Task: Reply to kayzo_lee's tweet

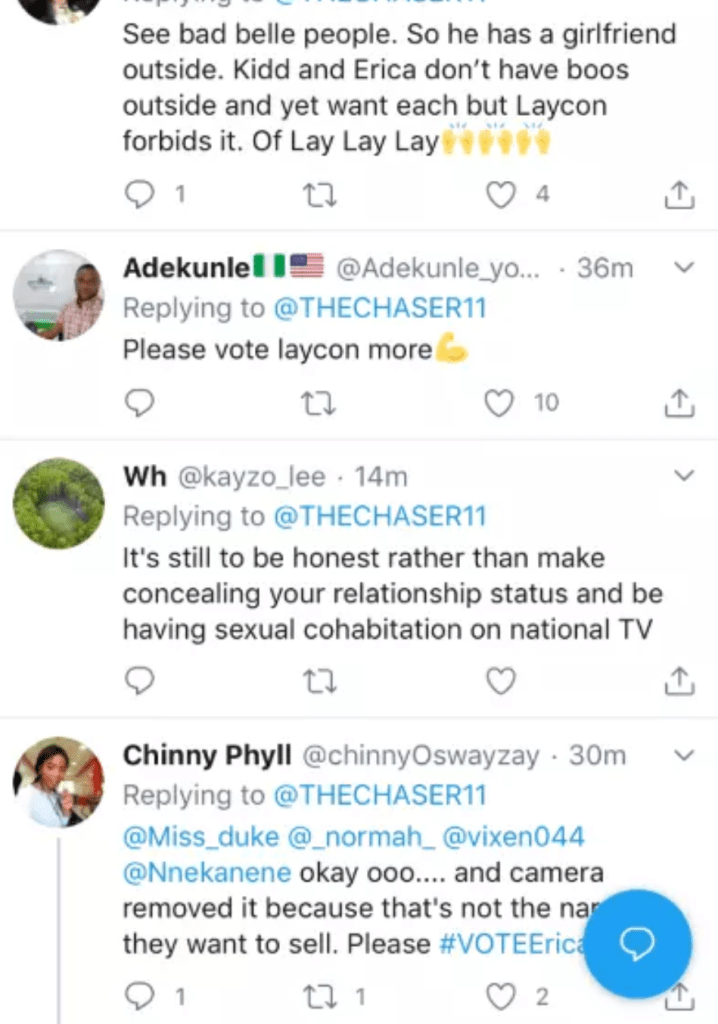Action: click(x=141, y=681)
